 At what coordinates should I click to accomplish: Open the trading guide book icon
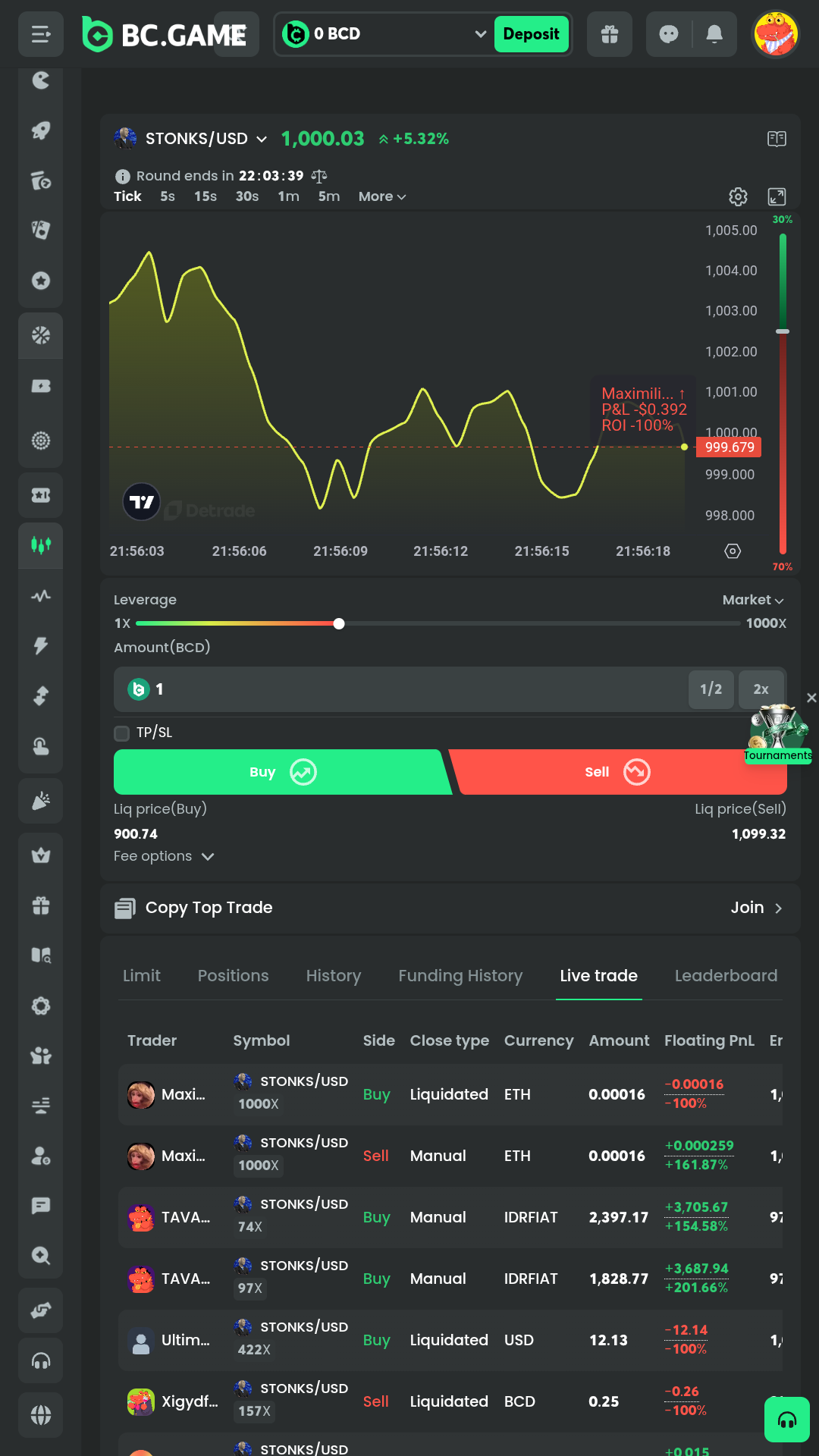777,139
